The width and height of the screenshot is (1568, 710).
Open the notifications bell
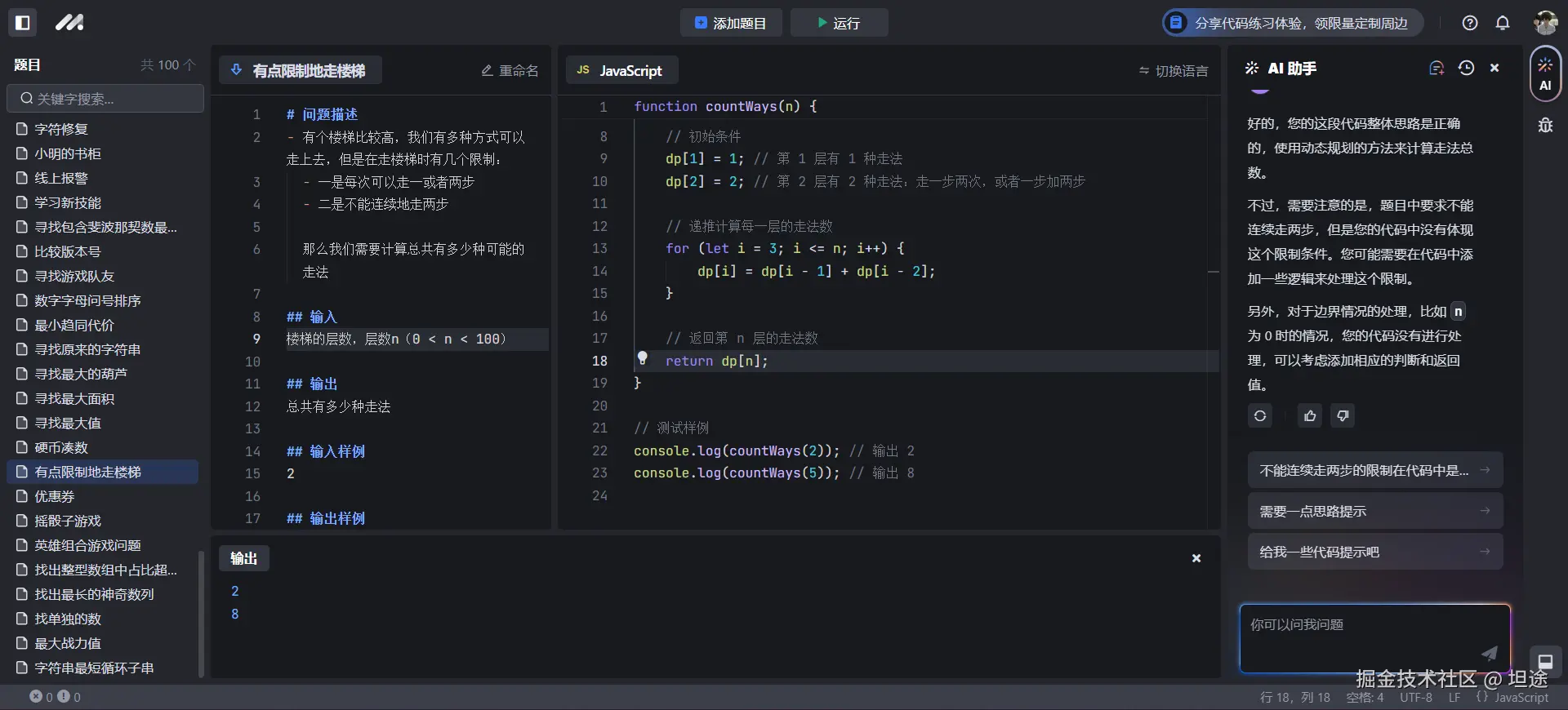1503,23
